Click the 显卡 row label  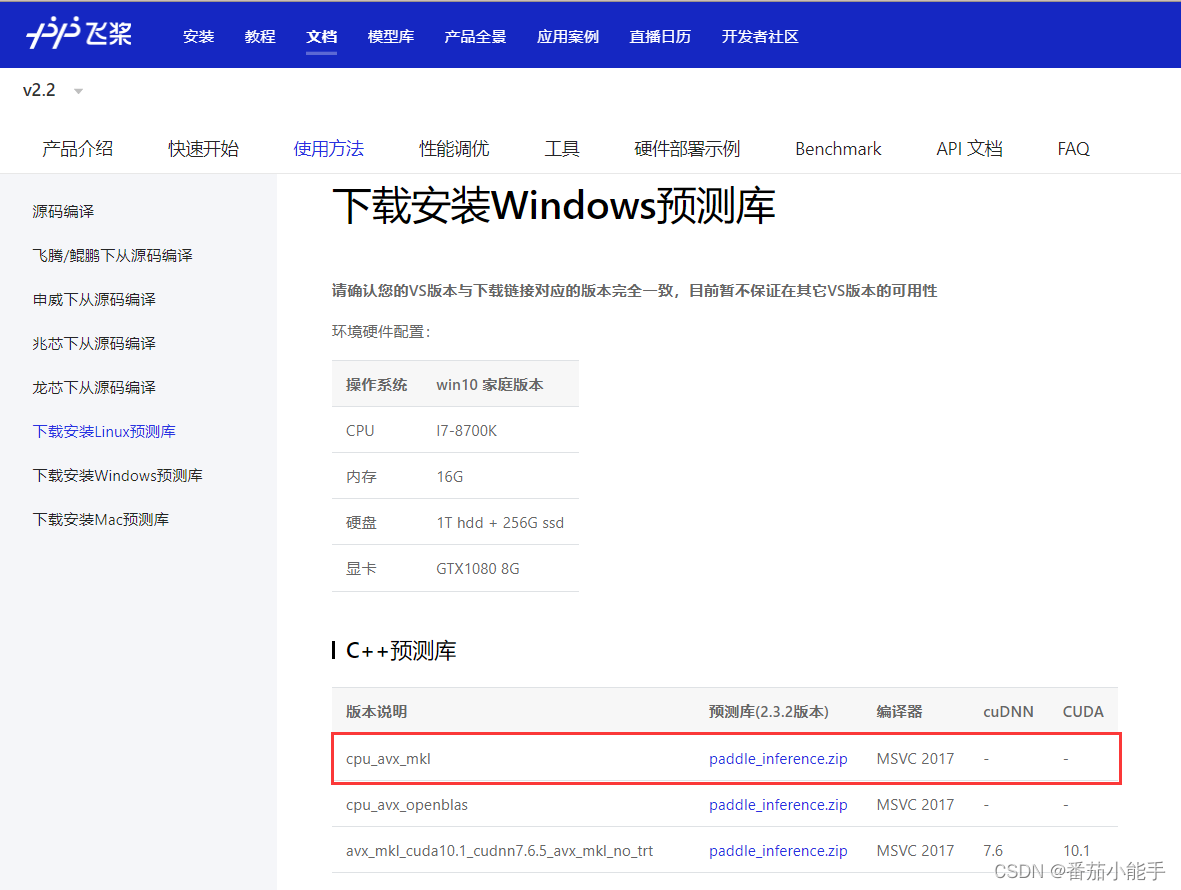tap(361, 568)
